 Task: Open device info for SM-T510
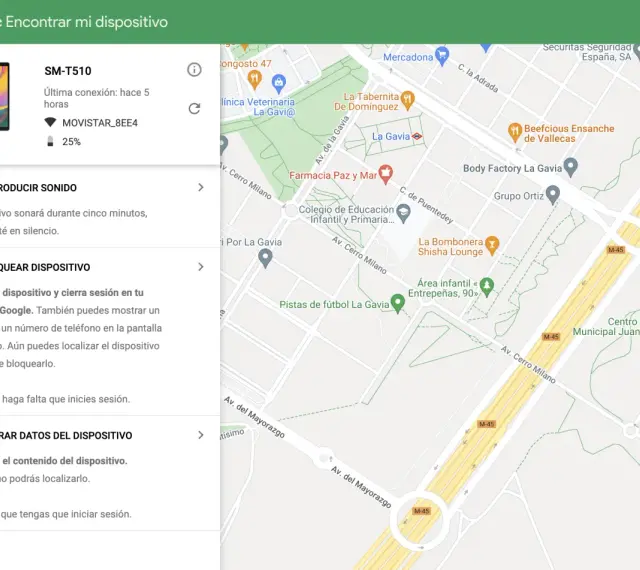(194, 70)
